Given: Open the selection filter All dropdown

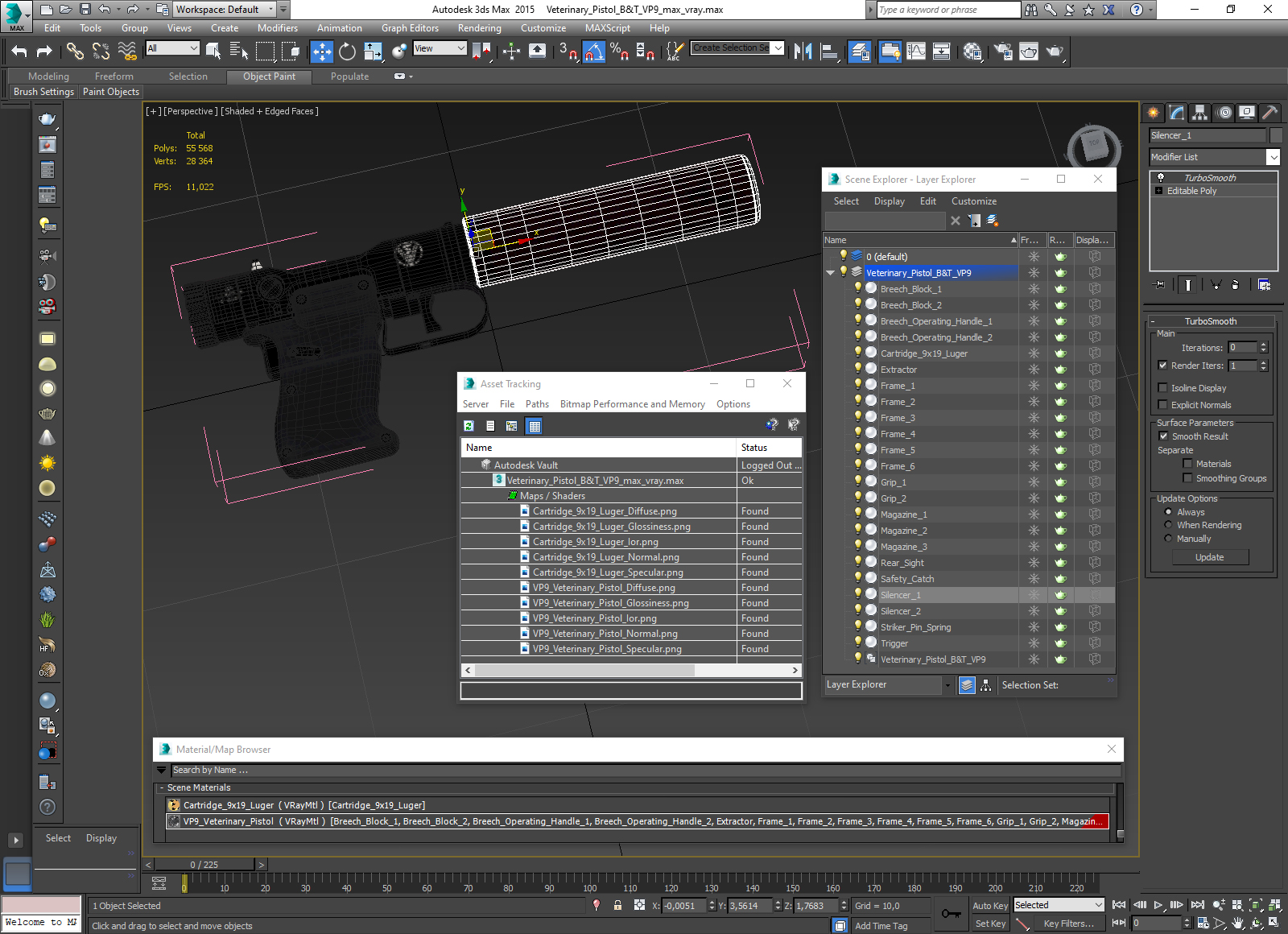Looking at the screenshot, I should click(x=172, y=48).
